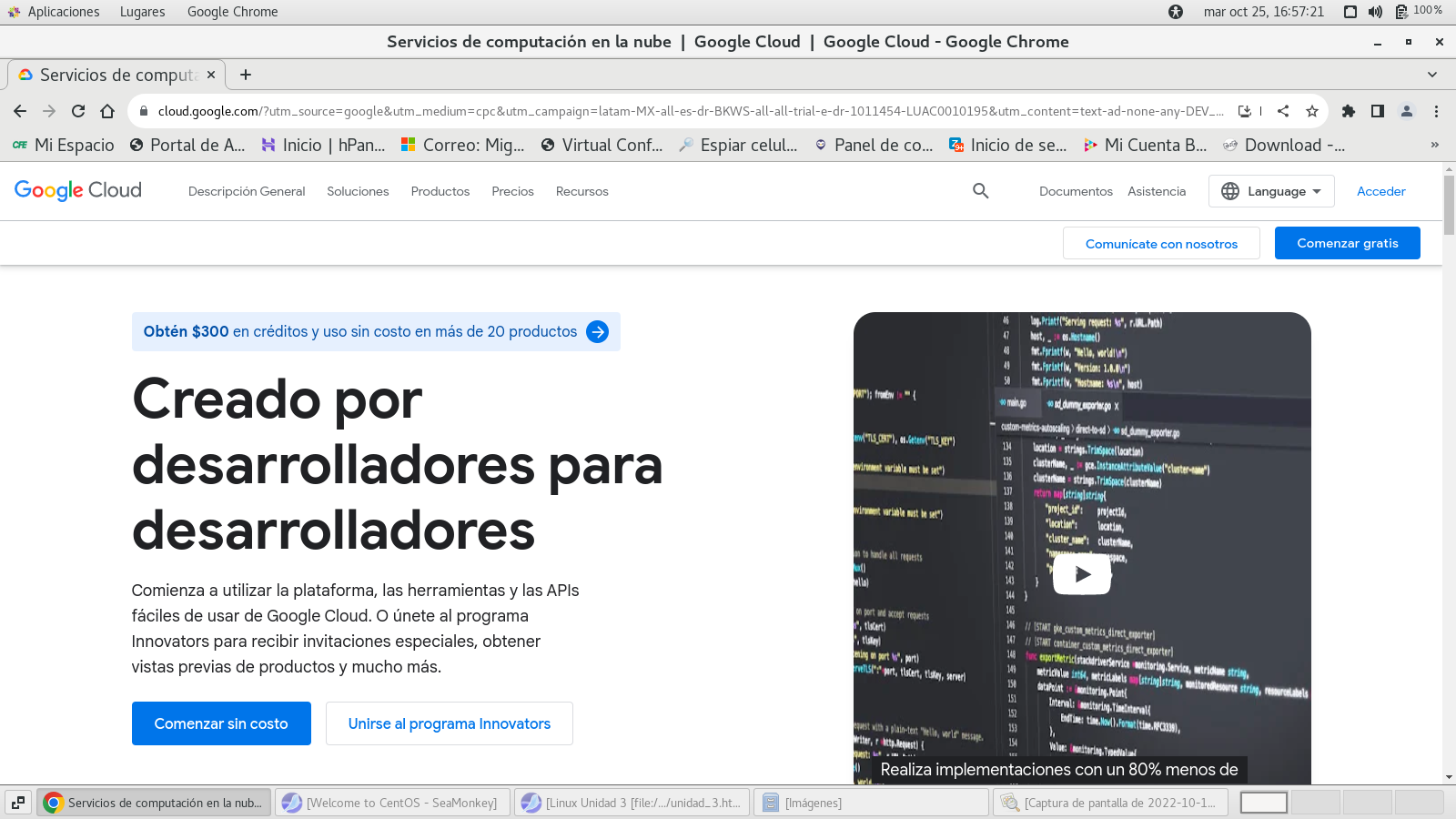1456x819 pixels.
Task: Expand the tab search down arrow
Action: pyautogui.click(x=1432, y=75)
